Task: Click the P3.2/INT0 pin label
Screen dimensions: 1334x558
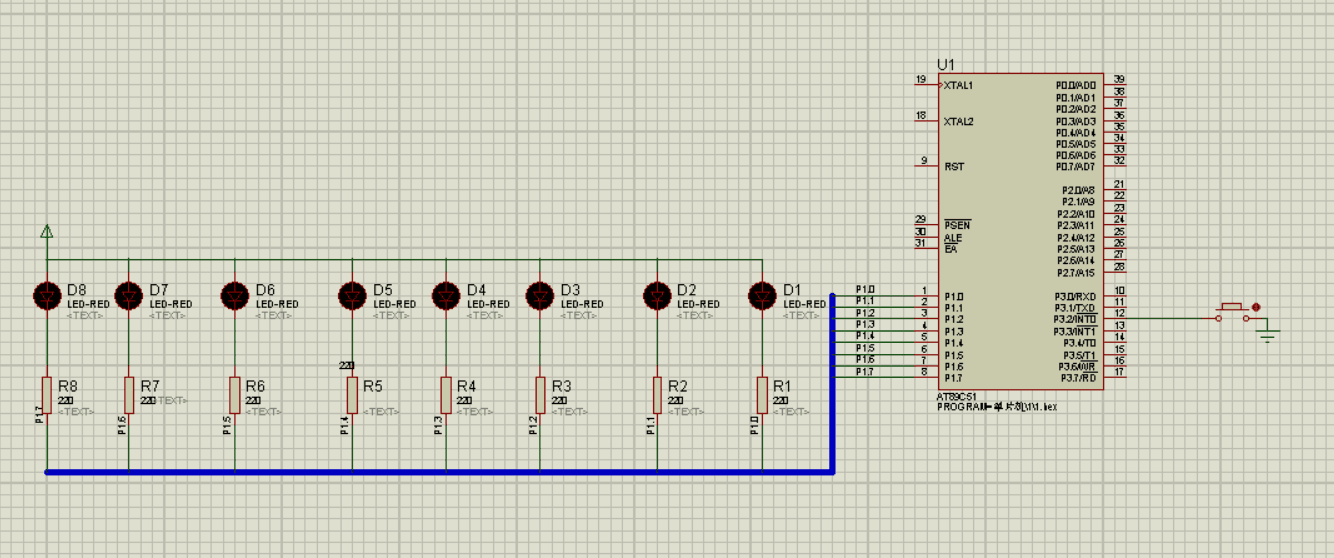Action: pyautogui.click(x=1075, y=320)
